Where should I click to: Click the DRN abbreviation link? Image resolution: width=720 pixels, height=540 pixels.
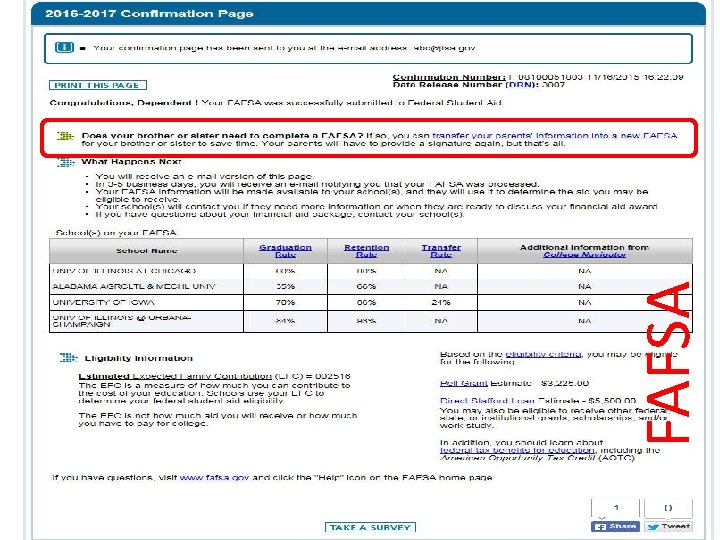[x=519, y=85]
